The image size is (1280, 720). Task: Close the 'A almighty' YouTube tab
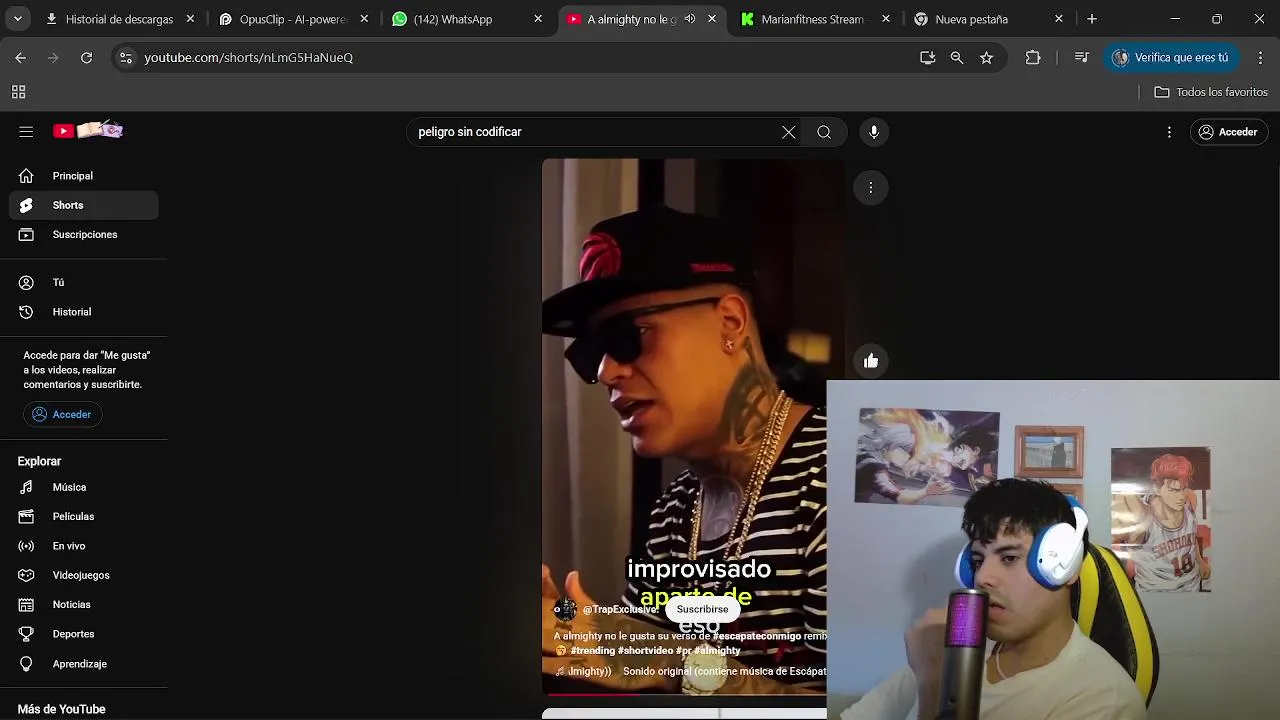[712, 19]
